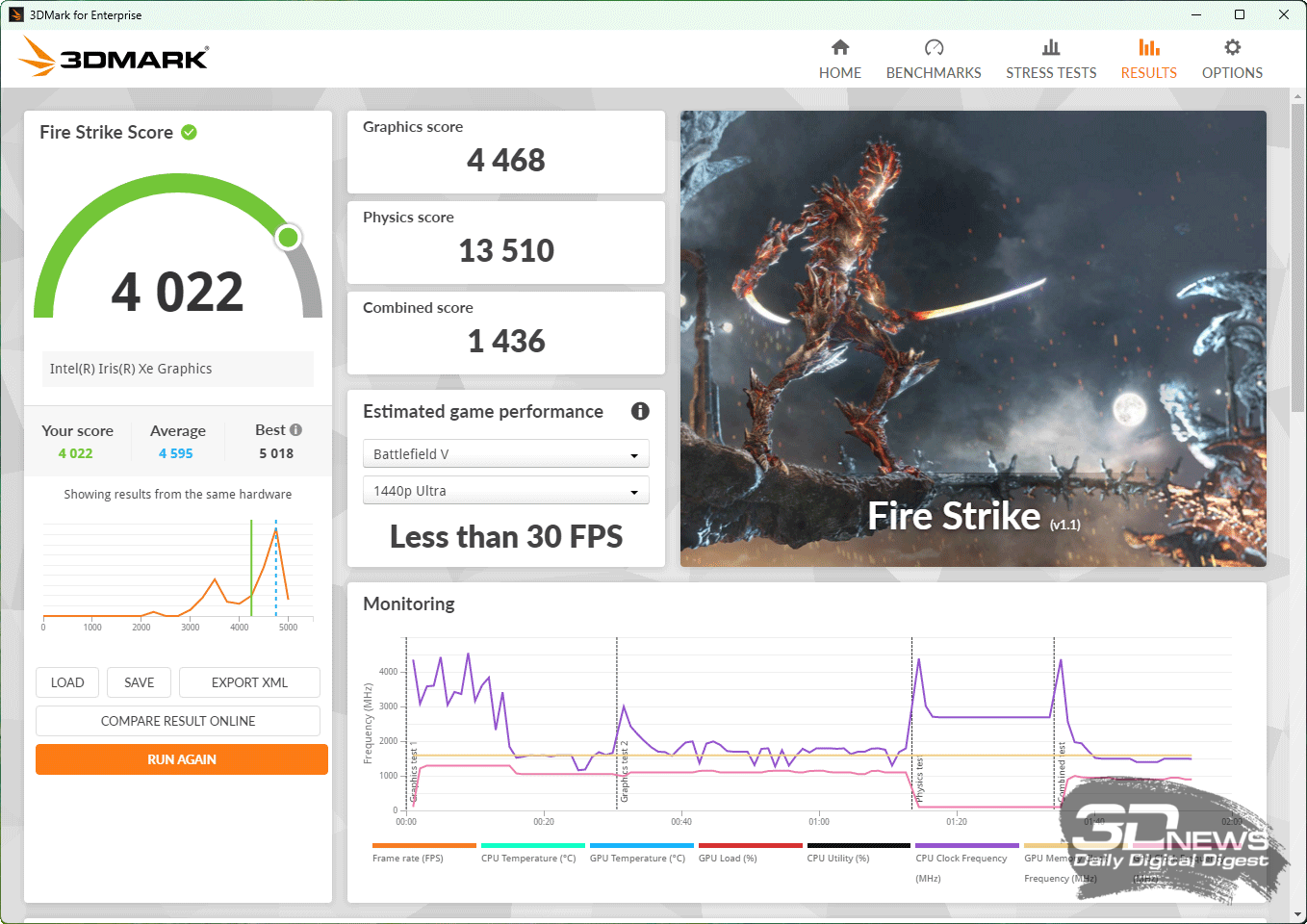Click Combined score value 1 436
Screen dimensions: 1307x924
tap(506, 341)
